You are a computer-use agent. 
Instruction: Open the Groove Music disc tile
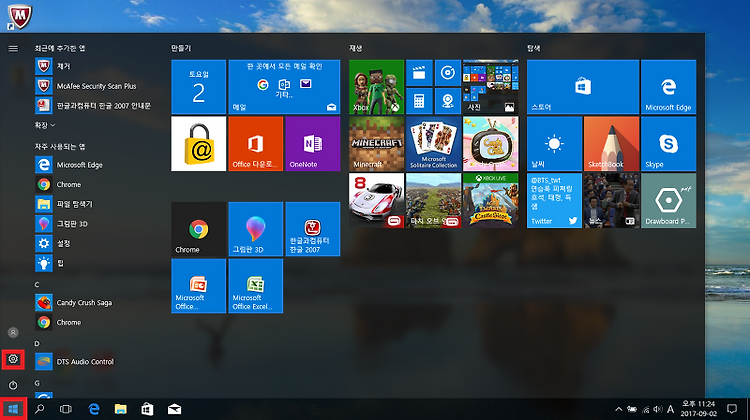(448, 73)
